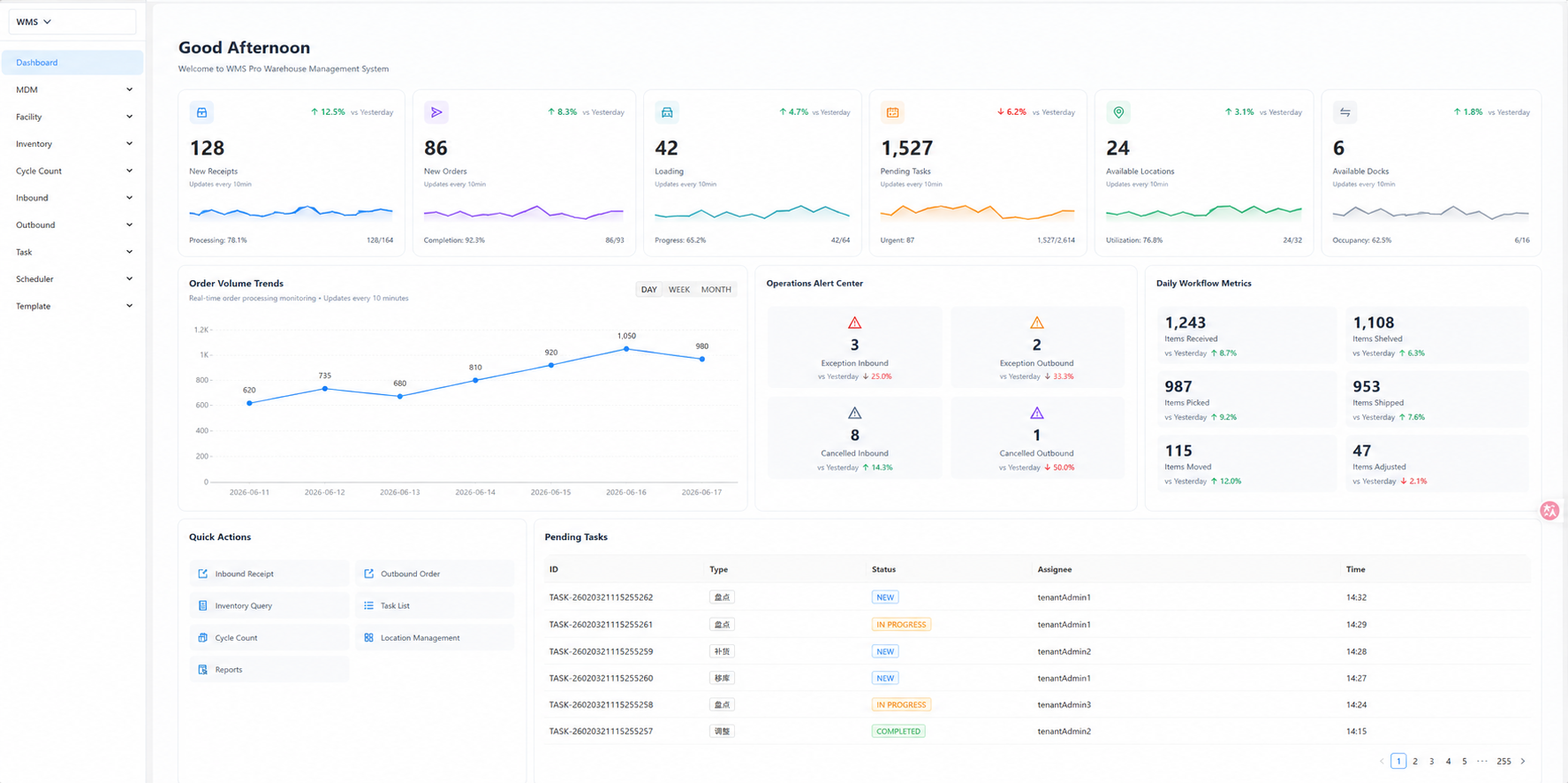Expand the Scheduler menu chevron
This screenshot has height=783, width=1568.
pyautogui.click(x=129, y=278)
